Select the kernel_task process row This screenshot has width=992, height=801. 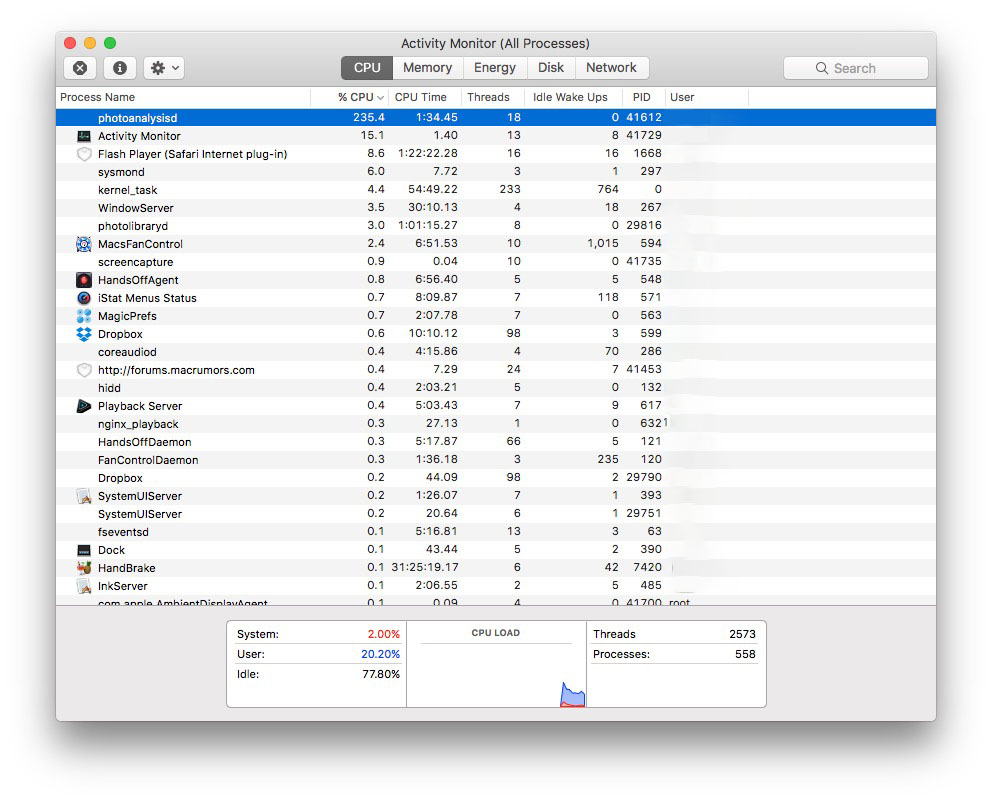coord(496,190)
